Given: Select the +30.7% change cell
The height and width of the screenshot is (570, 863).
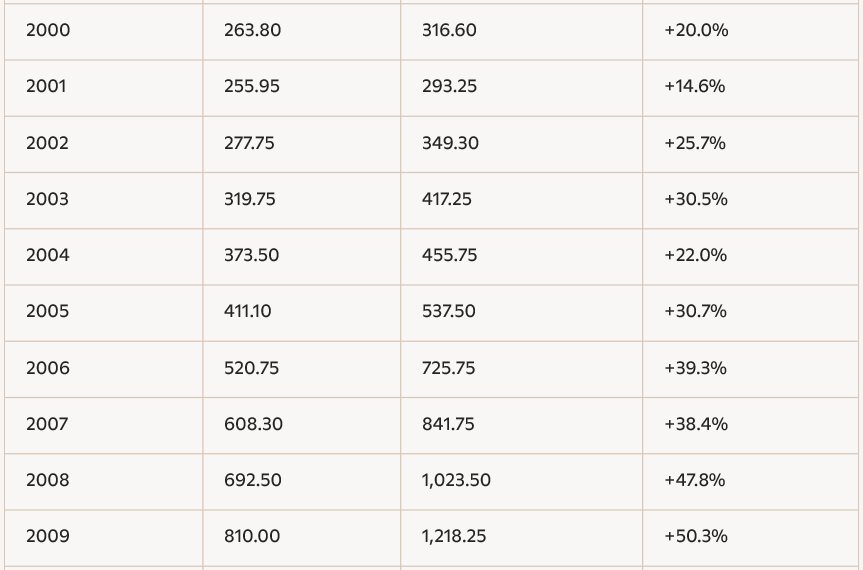Looking at the screenshot, I should tap(695, 311).
